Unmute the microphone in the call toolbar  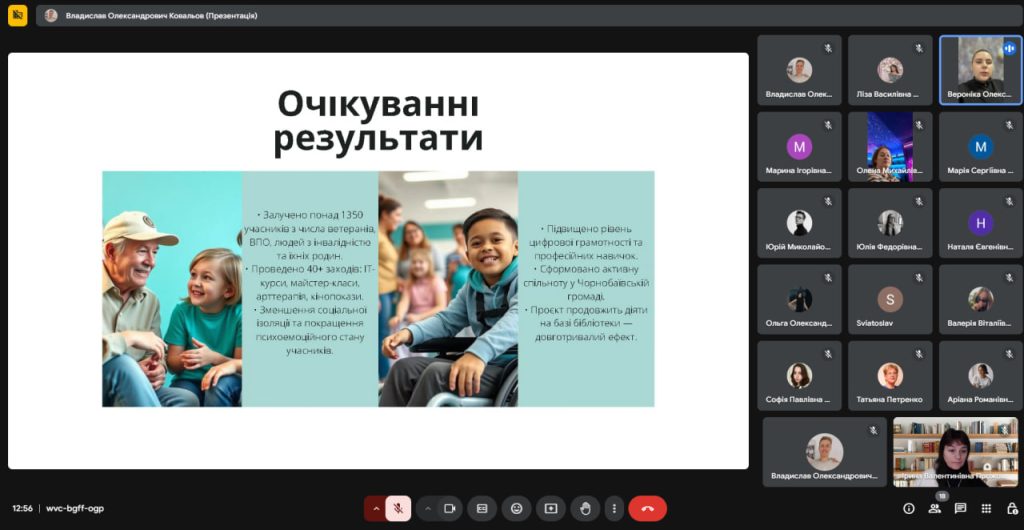[398, 508]
